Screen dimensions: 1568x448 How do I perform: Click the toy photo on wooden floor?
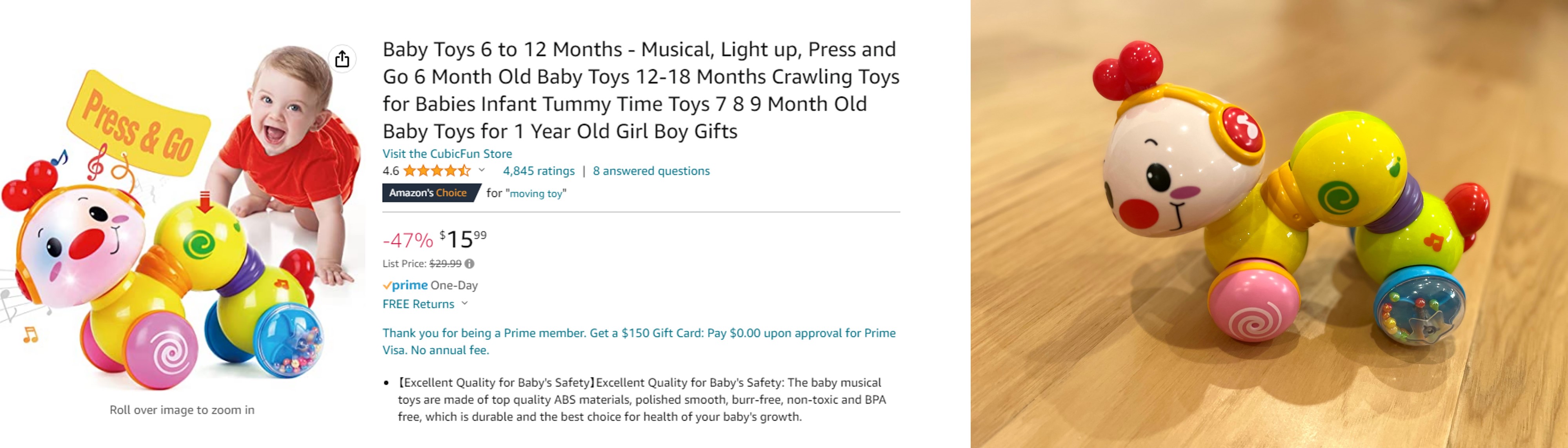click(x=1269, y=224)
